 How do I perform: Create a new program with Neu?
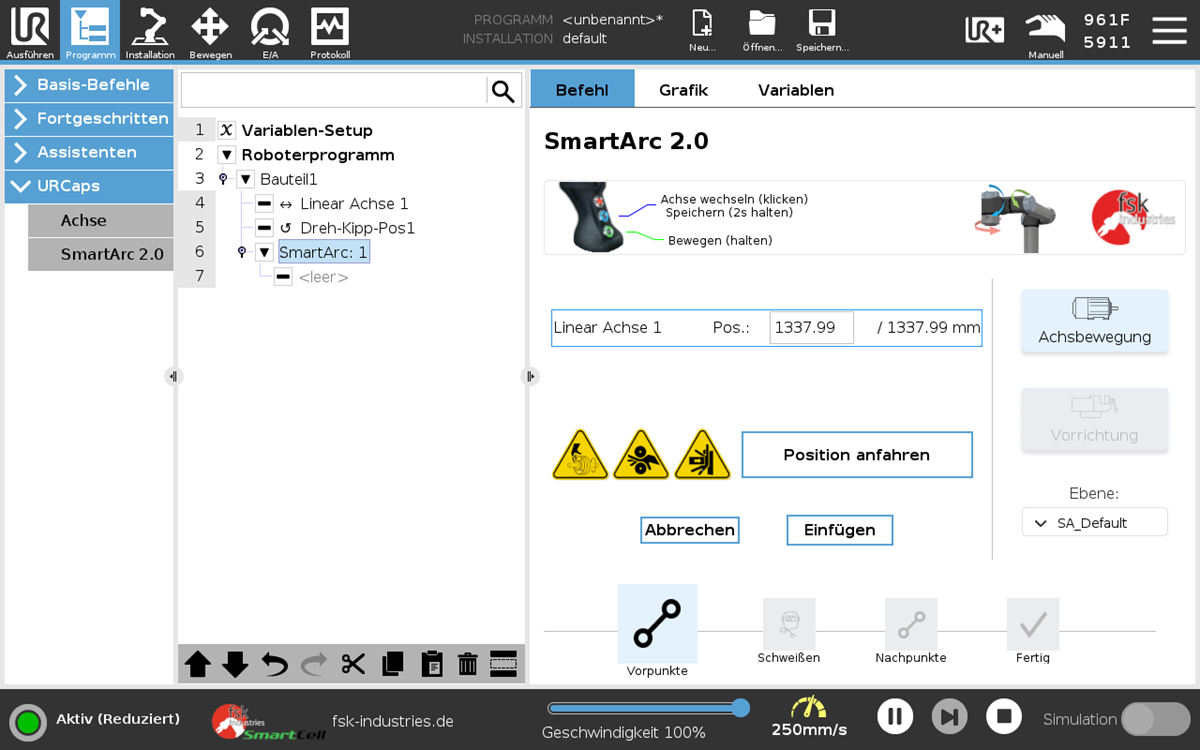703,30
